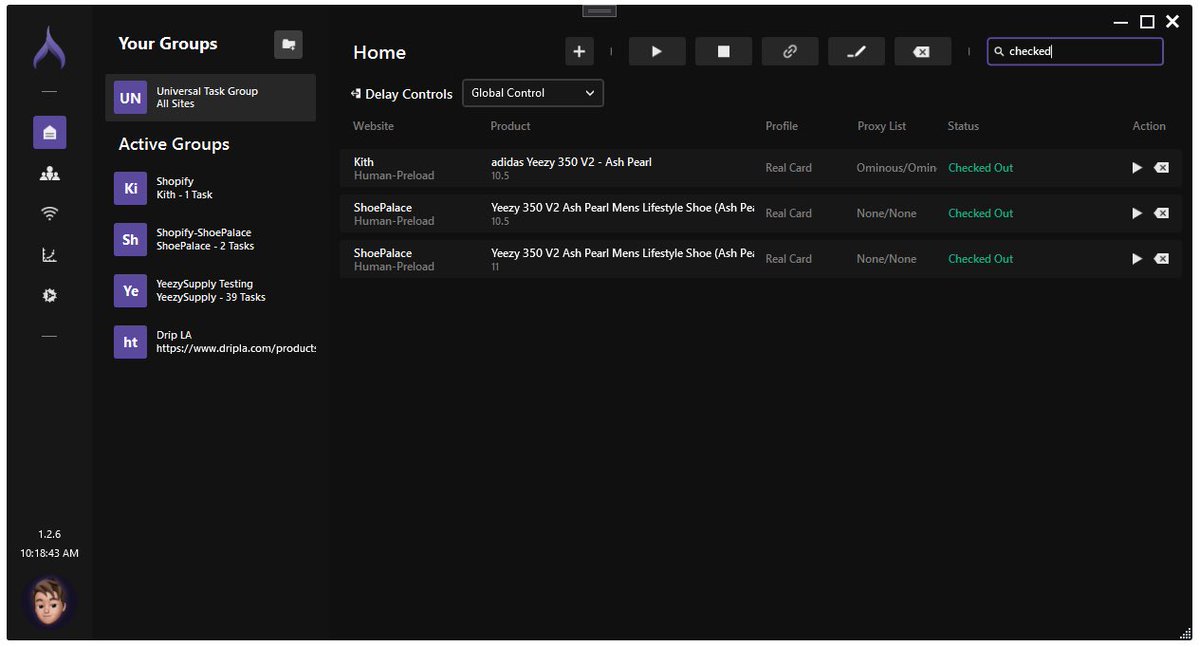Open the Shopify-ShoePalace group
The image size is (1200, 647).
coord(210,239)
